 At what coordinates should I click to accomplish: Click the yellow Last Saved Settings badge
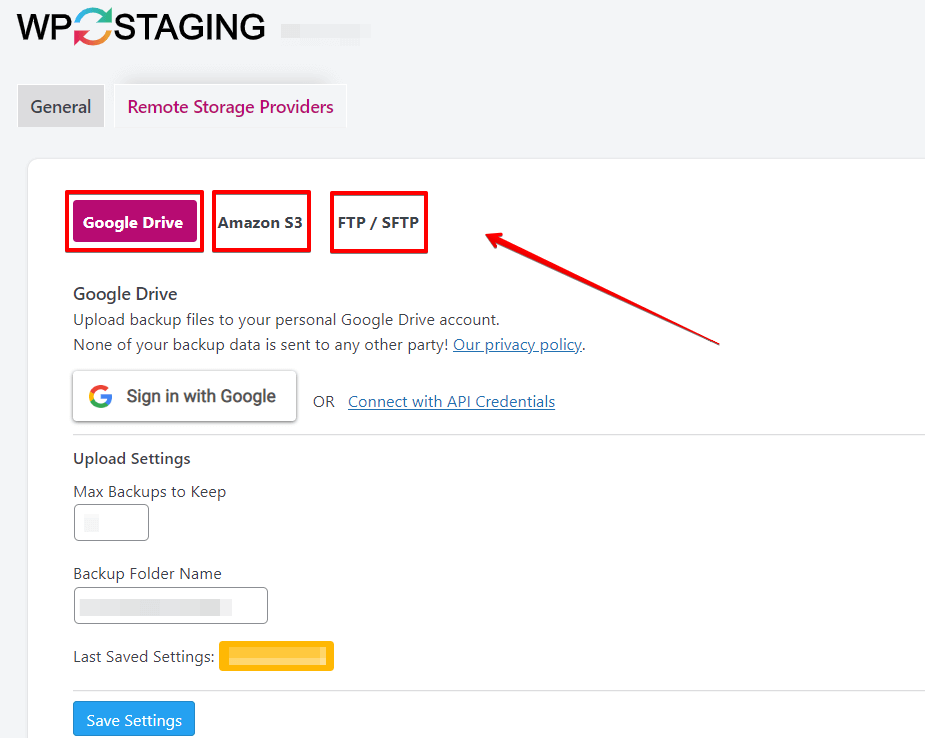[277, 656]
